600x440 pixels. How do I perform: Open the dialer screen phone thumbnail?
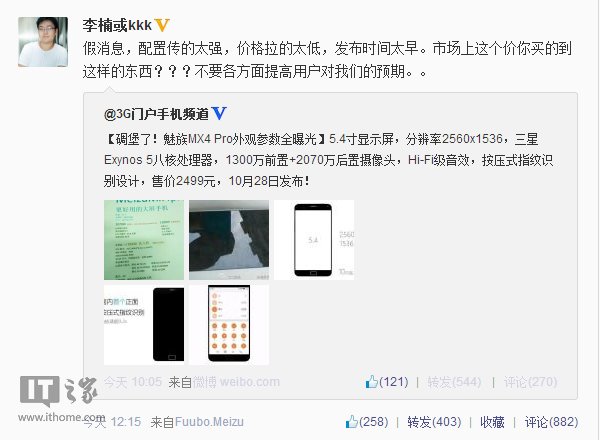pos(229,325)
